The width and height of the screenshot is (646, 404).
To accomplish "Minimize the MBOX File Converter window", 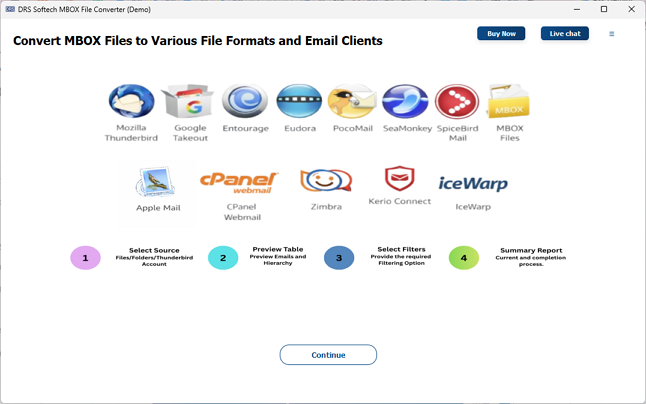I will 577,9.
